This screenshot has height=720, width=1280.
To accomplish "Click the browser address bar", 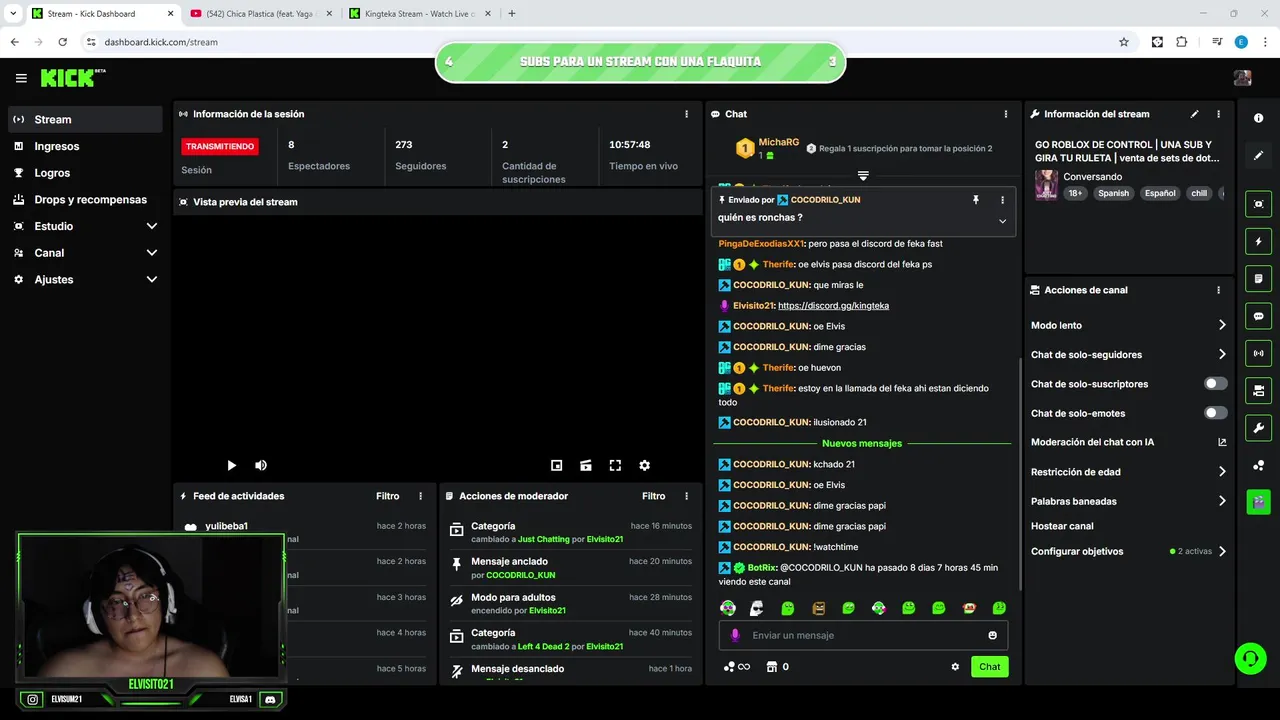I will [600, 42].
